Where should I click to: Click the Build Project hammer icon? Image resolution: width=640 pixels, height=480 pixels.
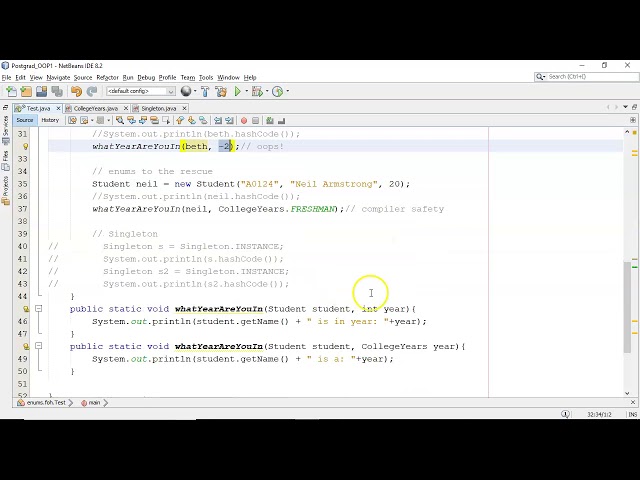[205, 91]
